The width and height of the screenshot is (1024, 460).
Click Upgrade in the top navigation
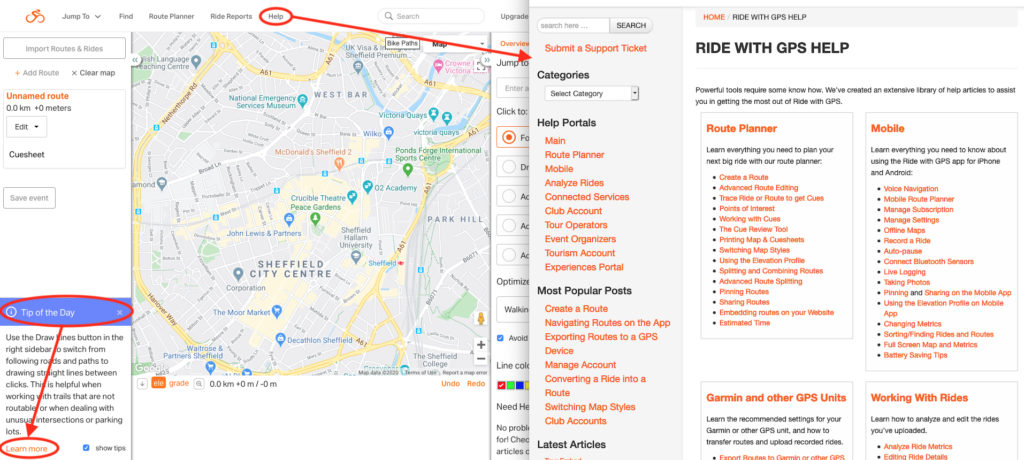pyautogui.click(x=515, y=16)
